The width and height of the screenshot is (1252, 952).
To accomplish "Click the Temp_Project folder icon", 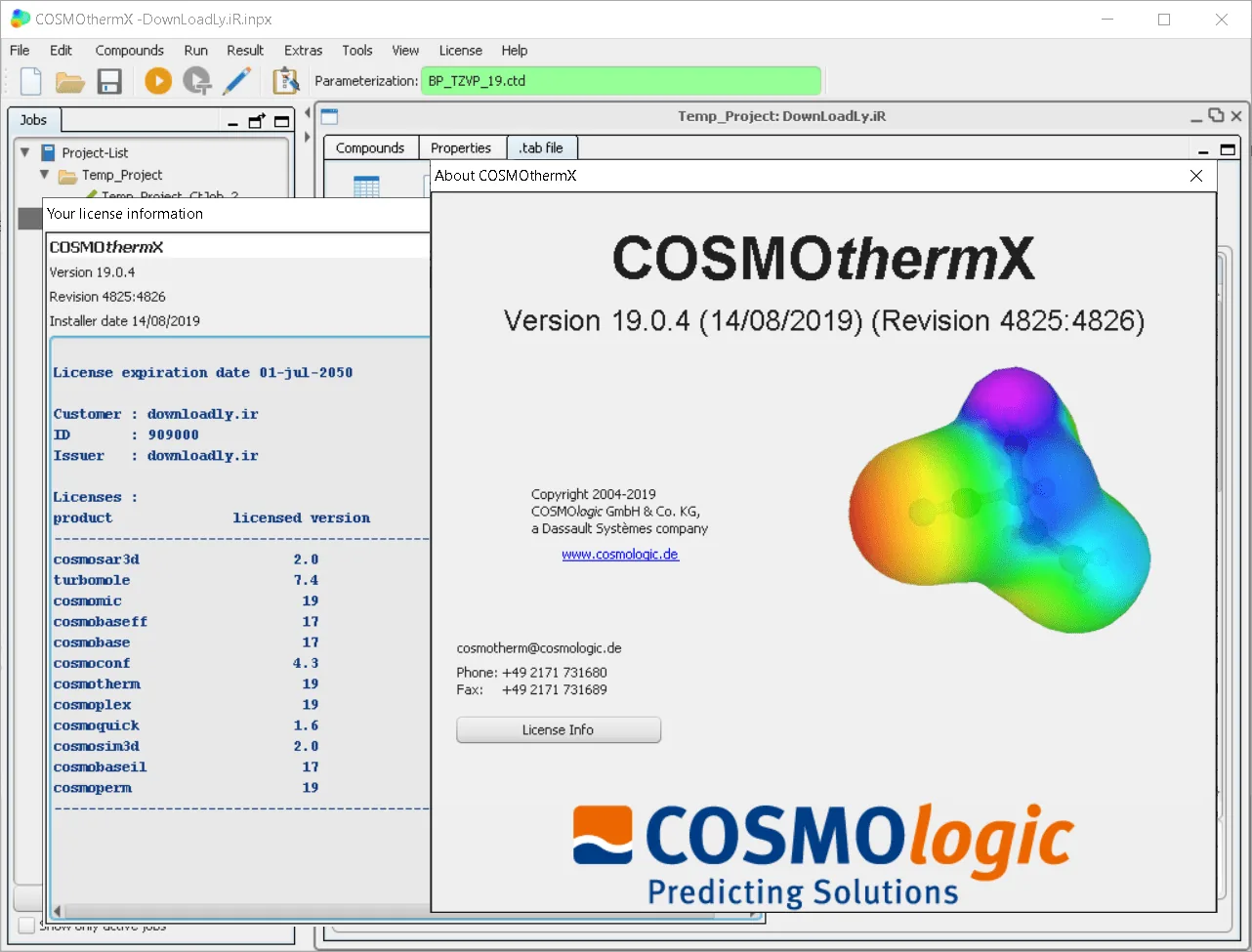I will pos(67,176).
